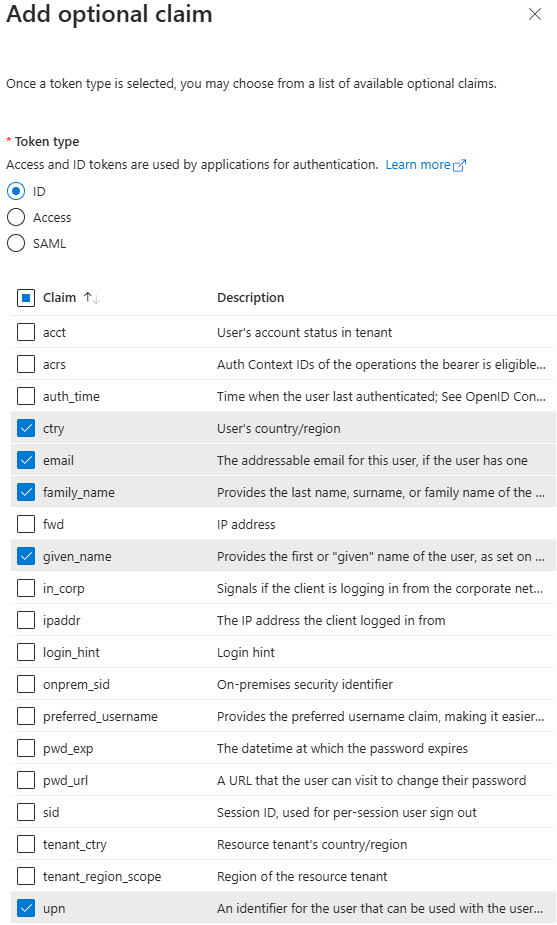Check the preferred_username claim
This screenshot has height=925, width=557.
[x=26, y=716]
